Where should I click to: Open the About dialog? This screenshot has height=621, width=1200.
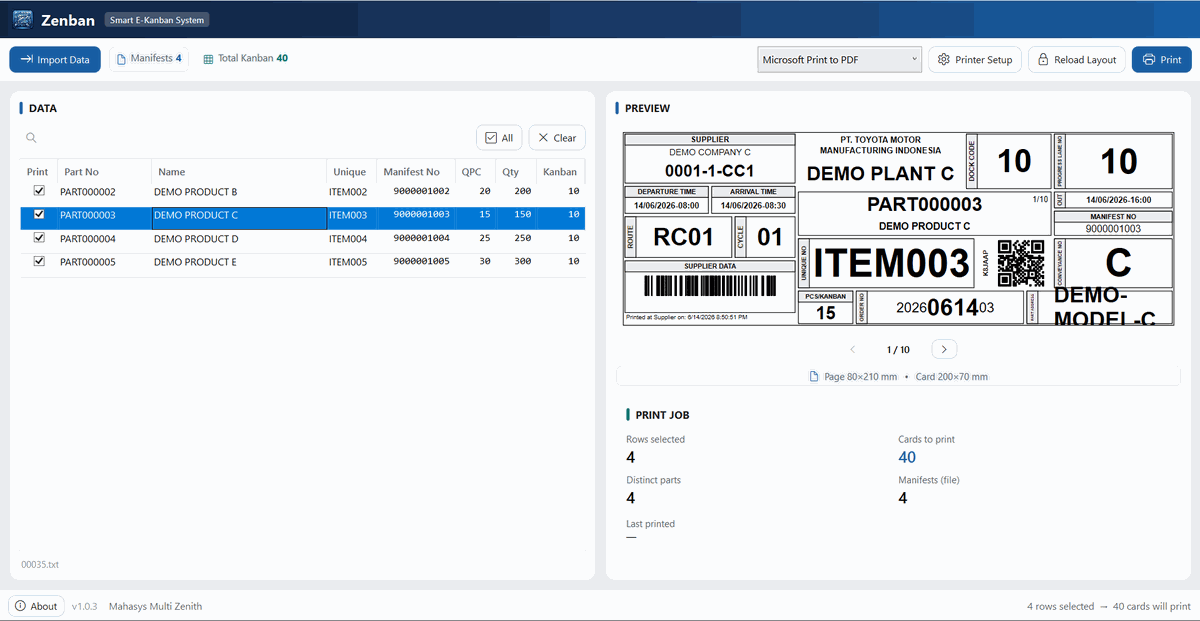click(36, 606)
